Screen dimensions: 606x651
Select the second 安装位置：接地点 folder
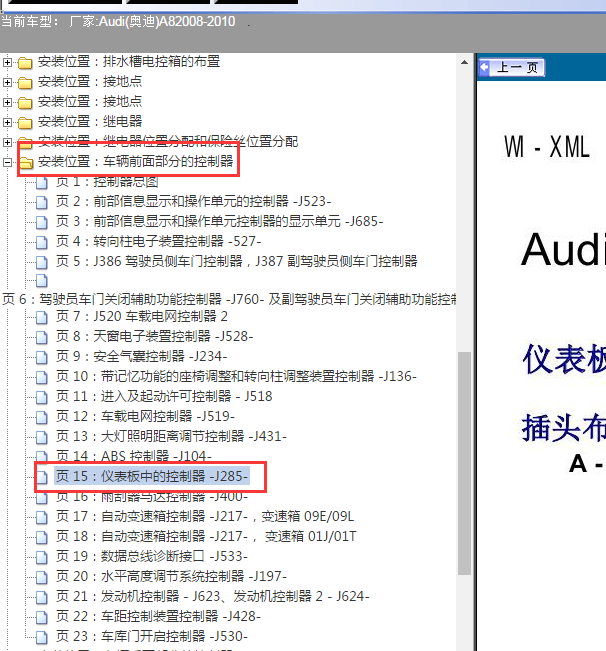(90, 101)
